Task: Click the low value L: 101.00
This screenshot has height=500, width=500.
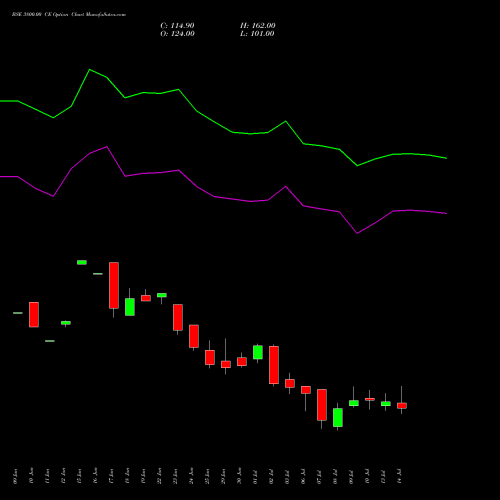Action: click(257, 34)
